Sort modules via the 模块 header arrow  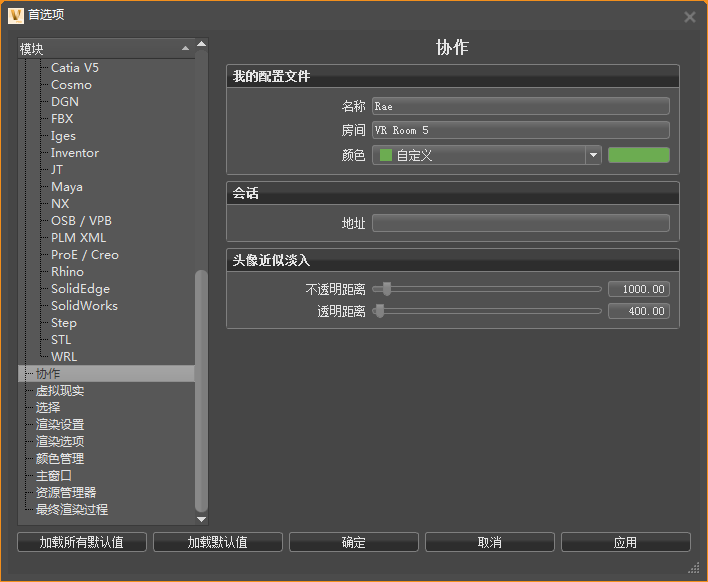[185, 48]
